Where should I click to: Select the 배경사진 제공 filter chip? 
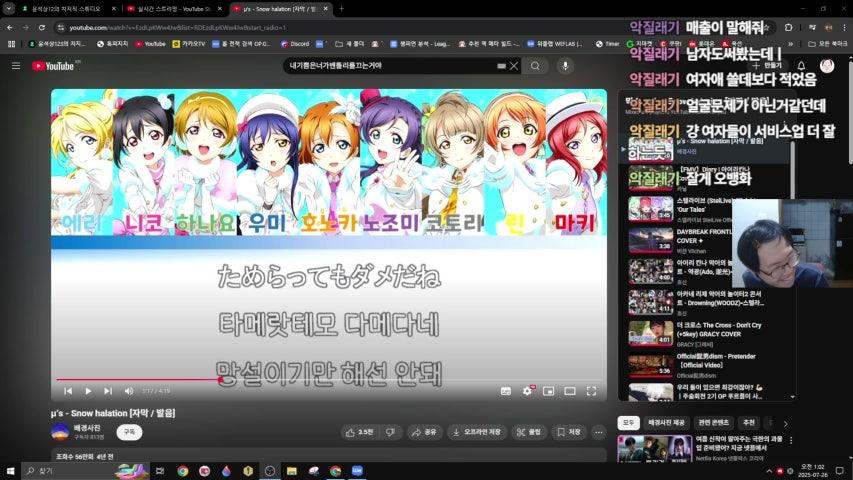(x=666, y=423)
